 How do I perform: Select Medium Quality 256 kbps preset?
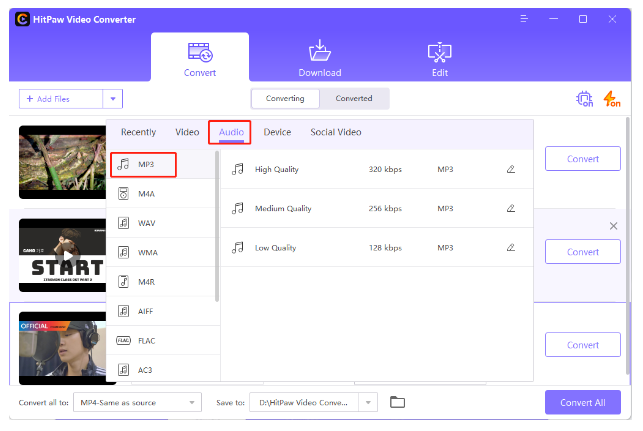376,208
